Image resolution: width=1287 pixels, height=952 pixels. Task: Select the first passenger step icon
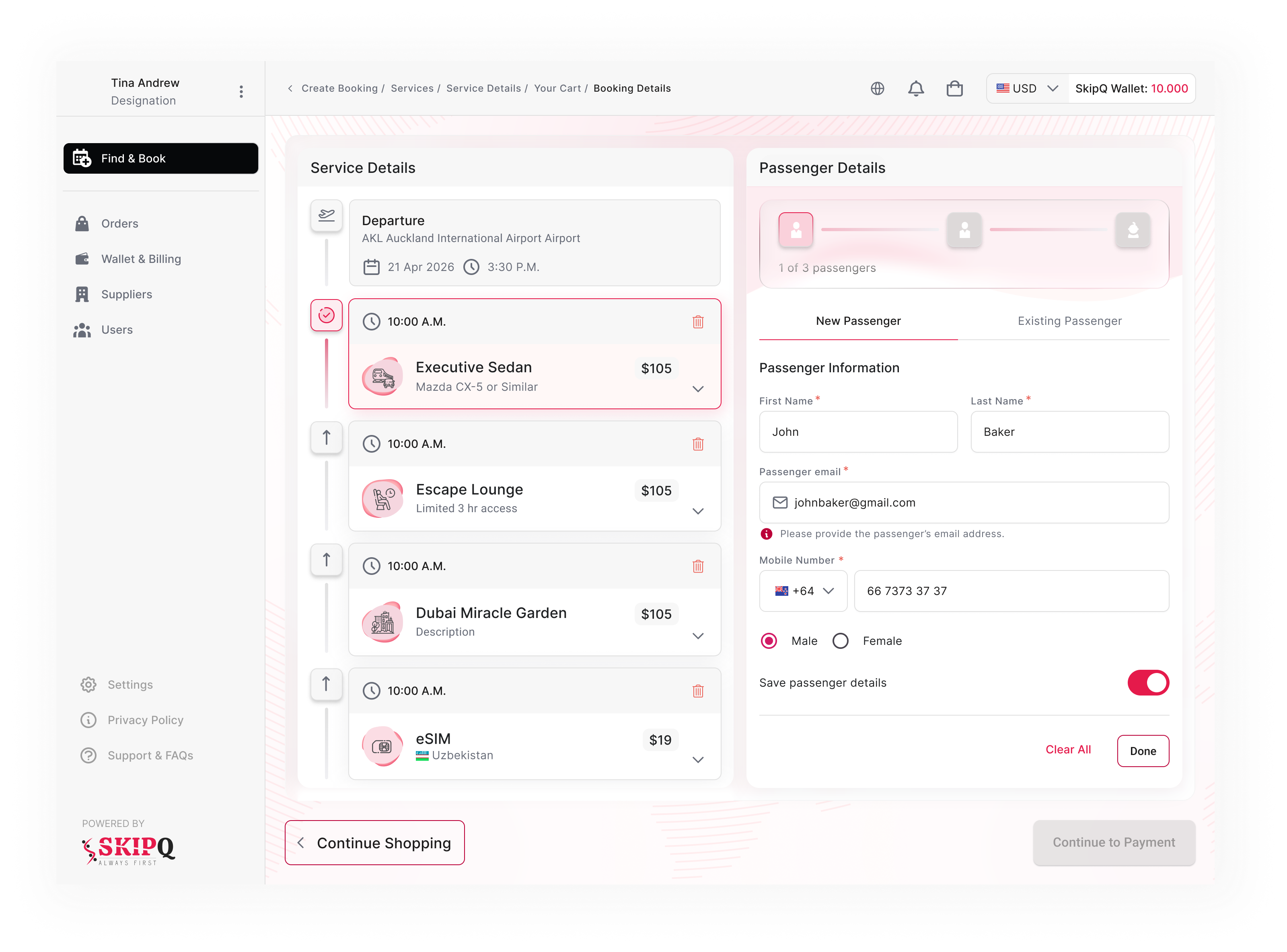tap(796, 230)
